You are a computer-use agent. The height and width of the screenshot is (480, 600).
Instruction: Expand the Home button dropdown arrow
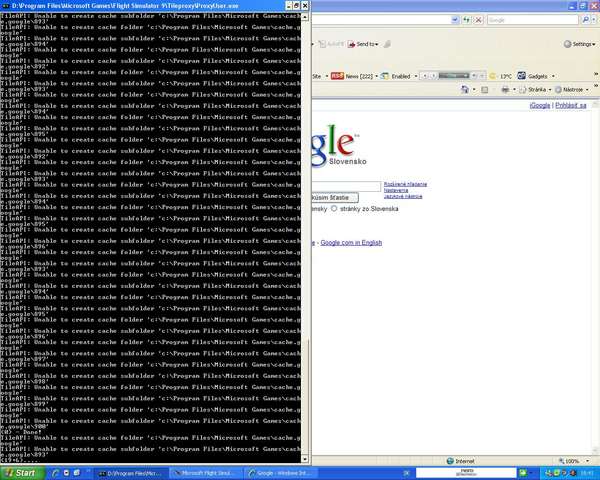click(x=474, y=90)
